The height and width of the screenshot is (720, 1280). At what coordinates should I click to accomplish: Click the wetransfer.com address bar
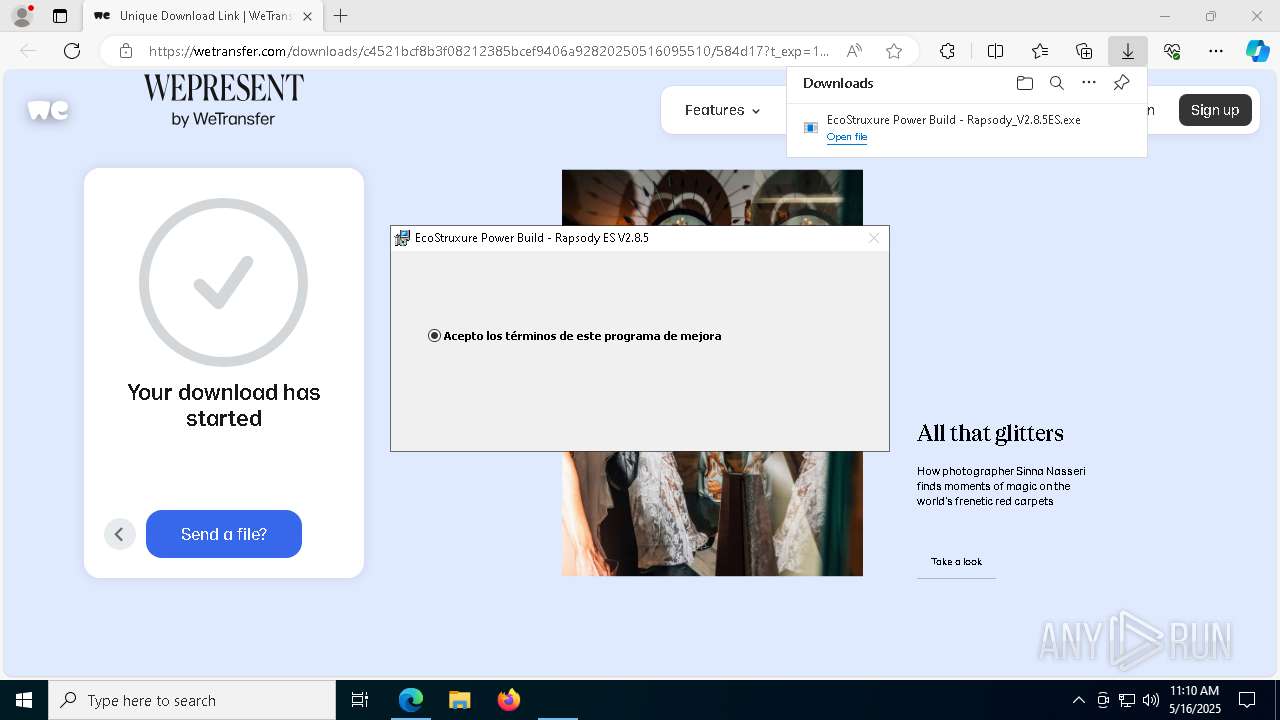(489, 51)
